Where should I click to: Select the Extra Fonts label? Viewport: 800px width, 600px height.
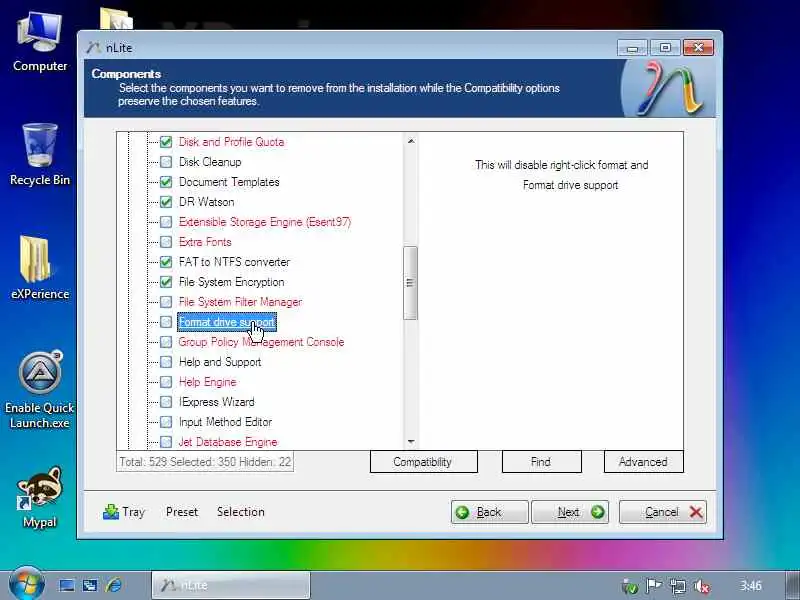coord(205,242)
